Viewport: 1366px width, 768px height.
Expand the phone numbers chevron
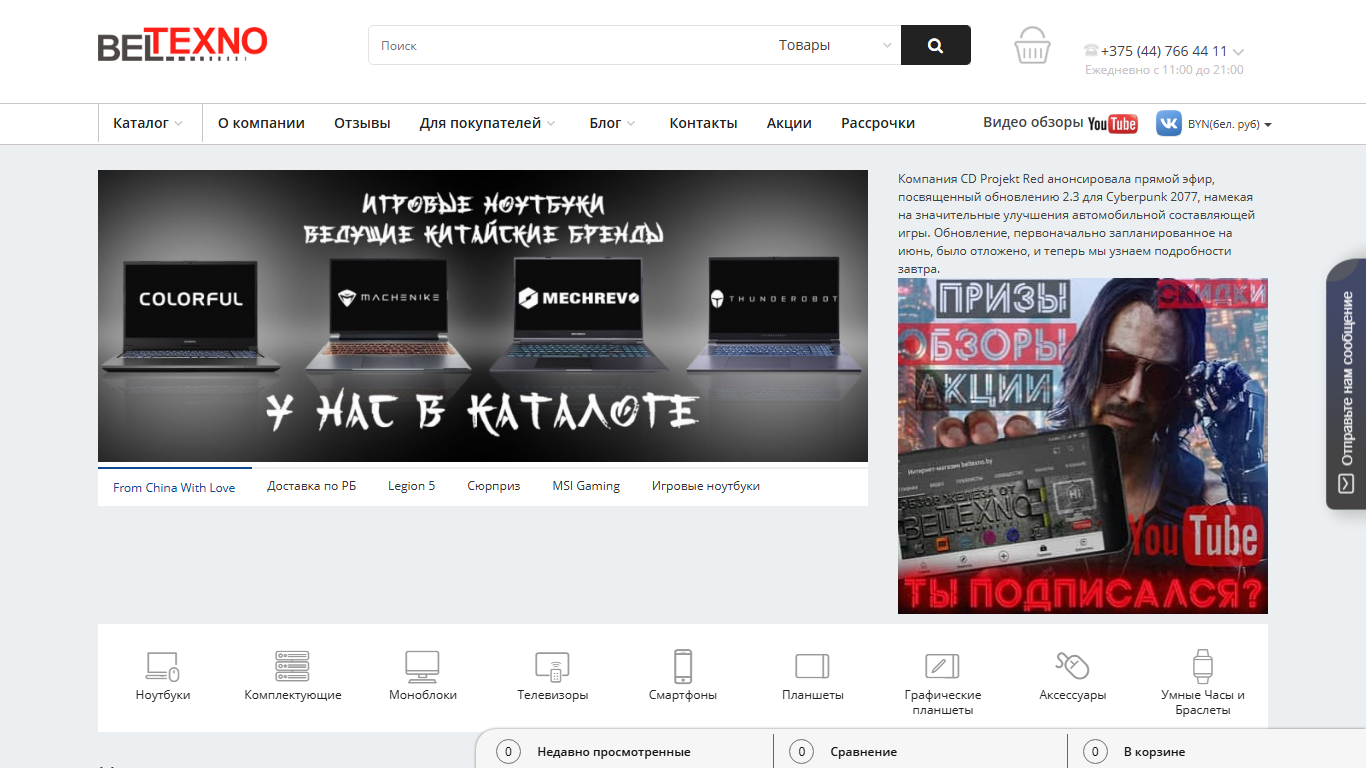click(1238, 52)
